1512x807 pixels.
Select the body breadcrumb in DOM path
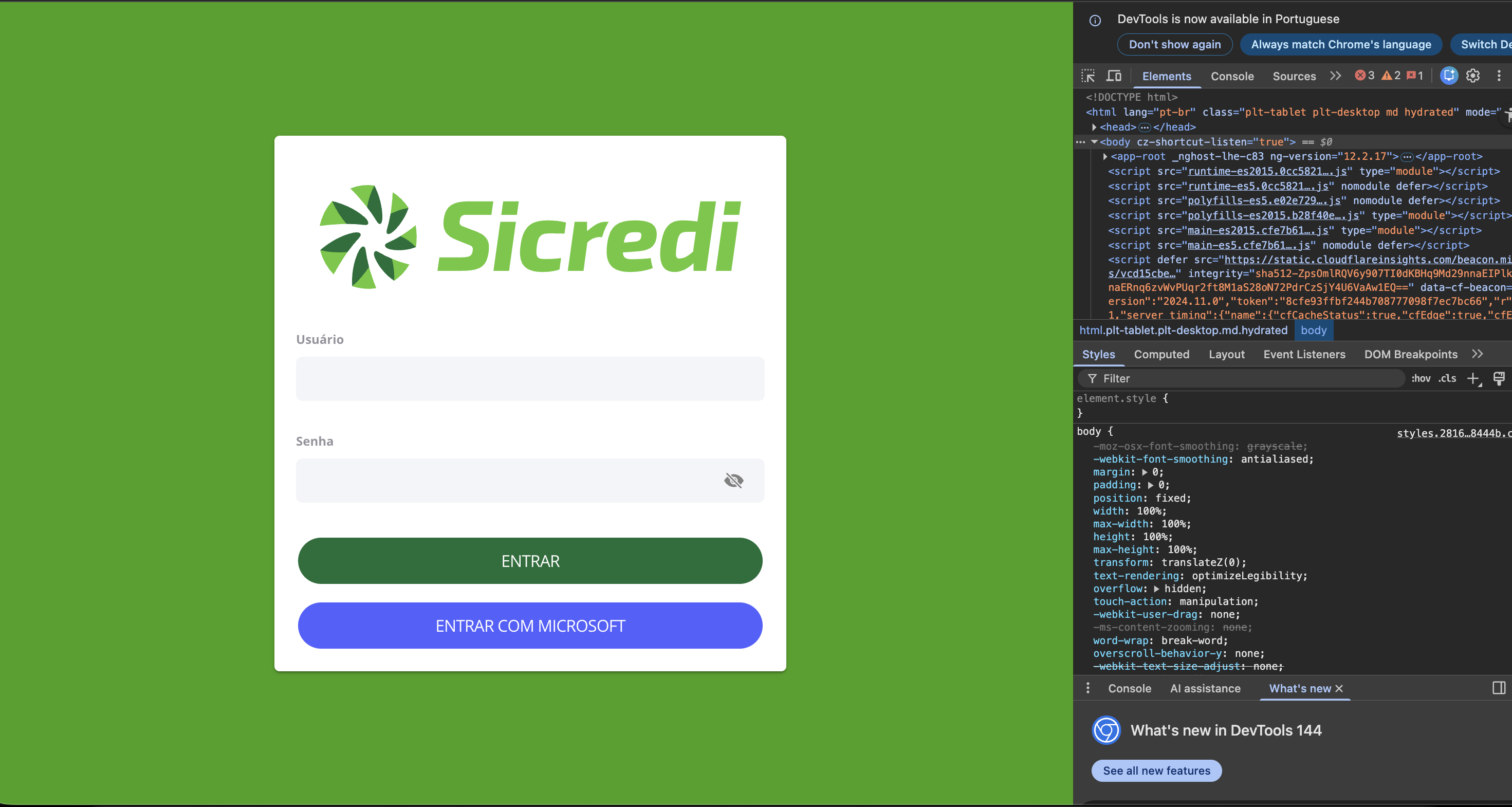point(1313,331)
